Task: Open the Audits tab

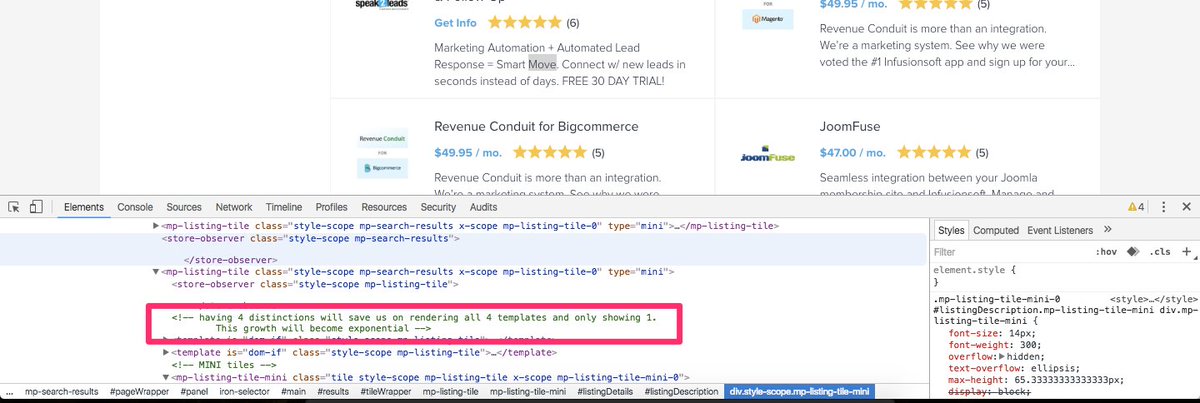Action: 483,207
